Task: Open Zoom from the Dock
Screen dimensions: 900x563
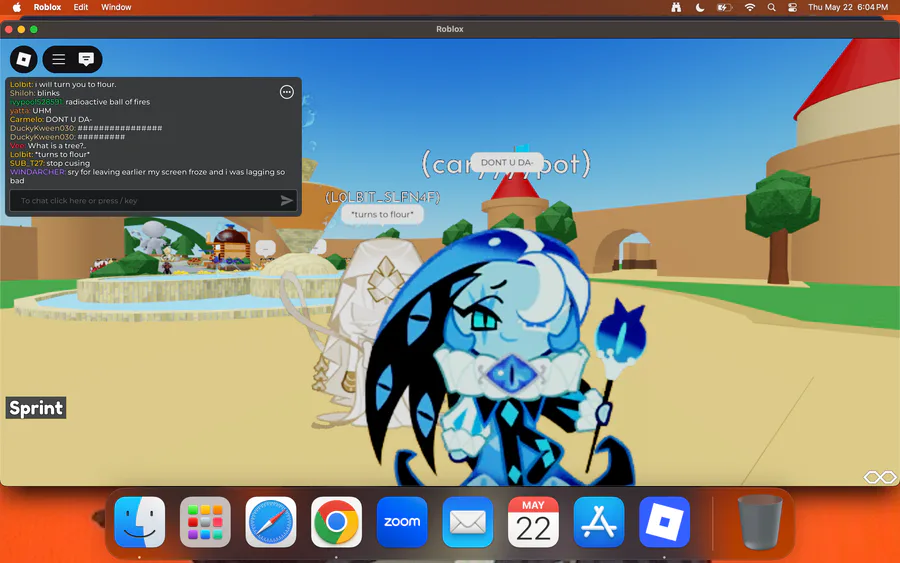Action: point(402,522)
